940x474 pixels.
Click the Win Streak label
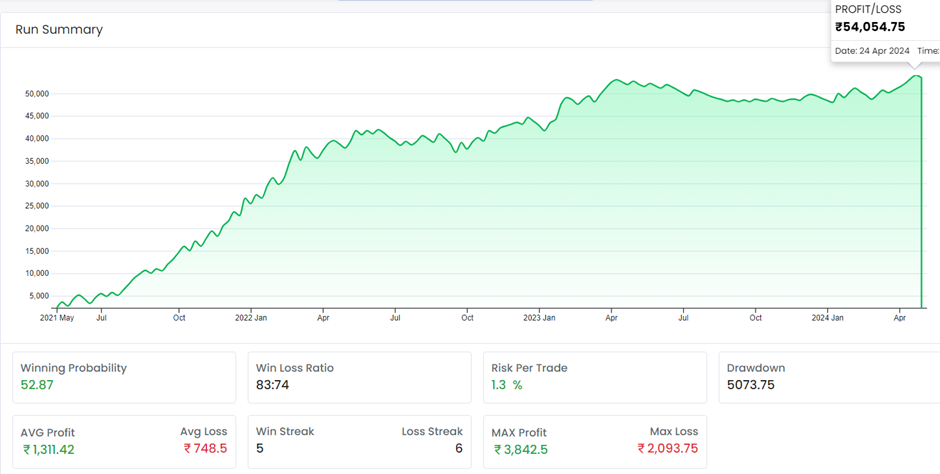tap(285, 431)
